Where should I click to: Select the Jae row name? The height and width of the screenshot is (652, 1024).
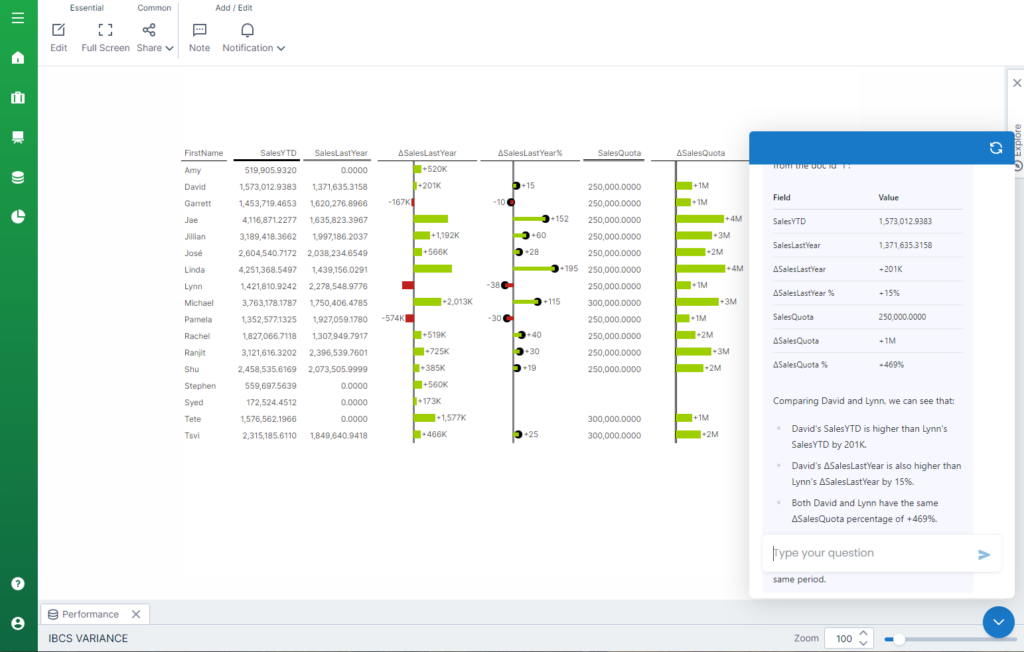pyautogui.click(x=191, y=220)
